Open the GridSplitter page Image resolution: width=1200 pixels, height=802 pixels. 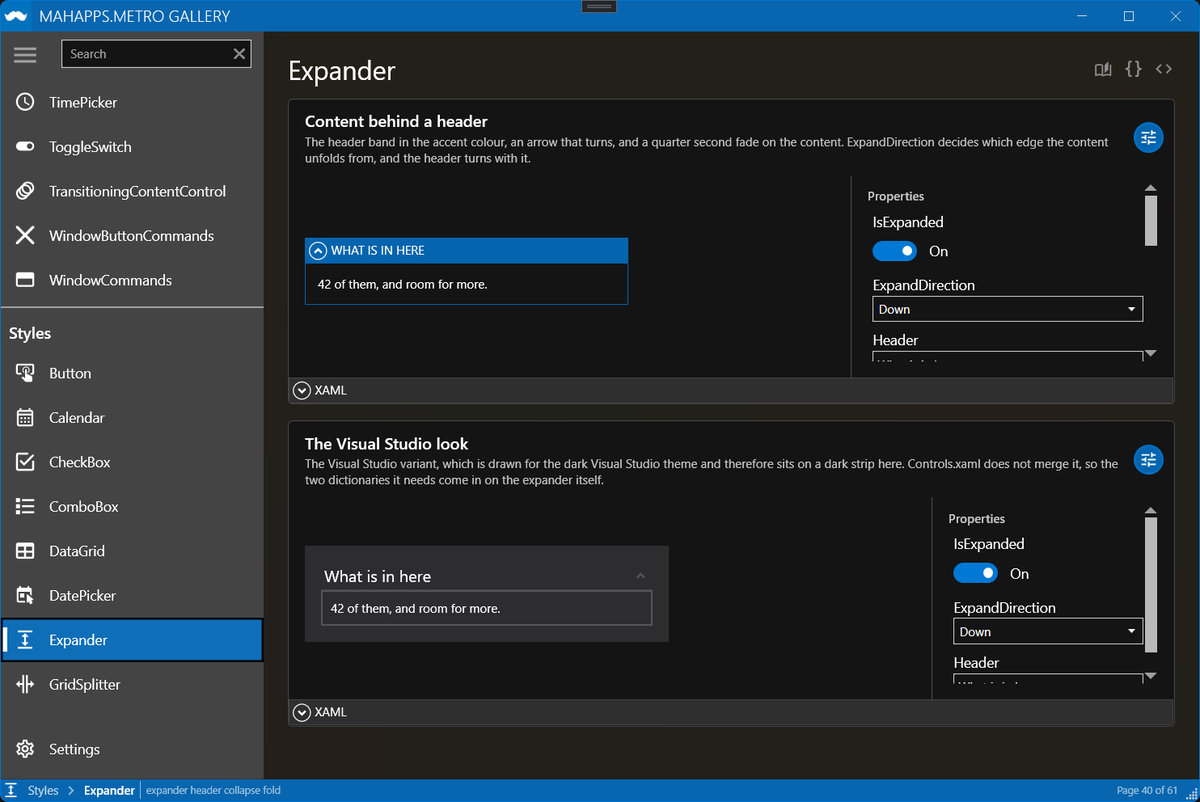tap(132, 685)
